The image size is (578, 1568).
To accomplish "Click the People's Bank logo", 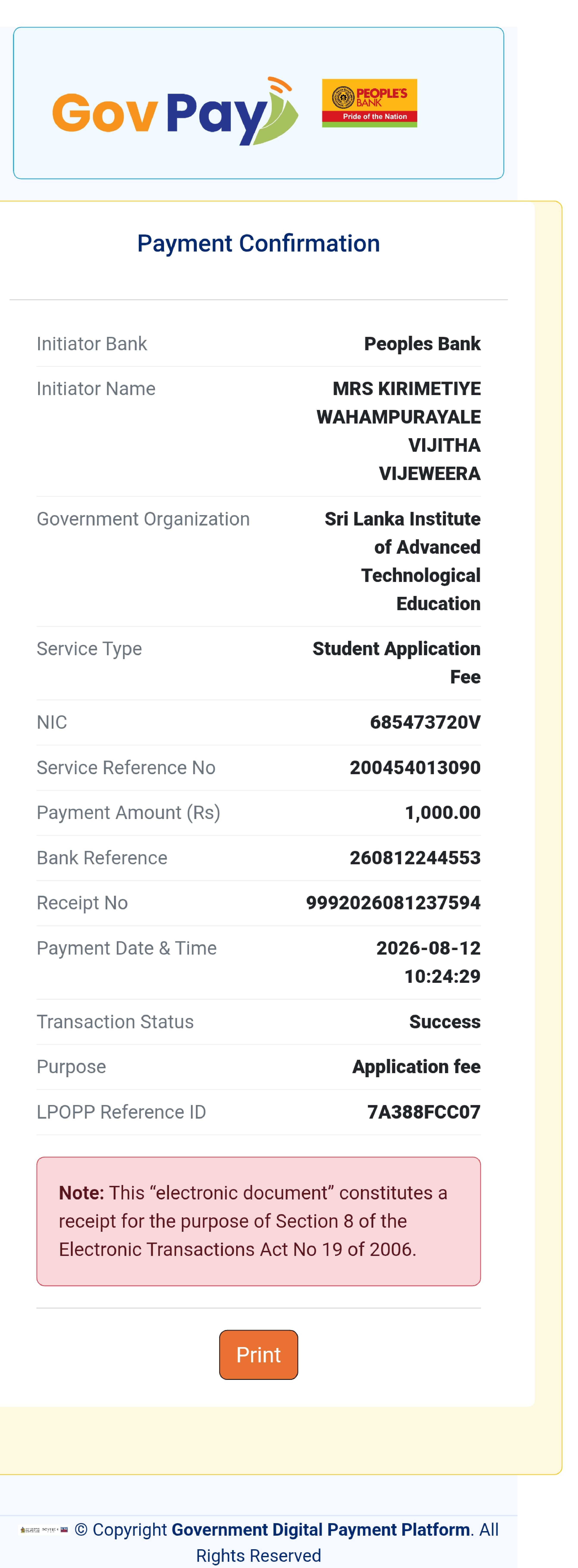I will (x=369, y=103).
